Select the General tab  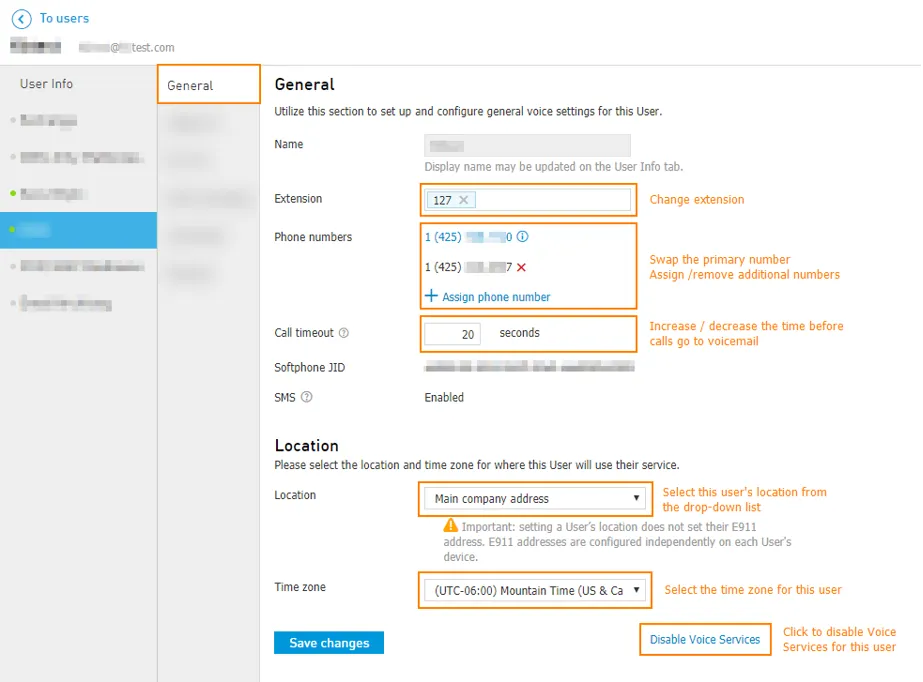pos(208,85)
